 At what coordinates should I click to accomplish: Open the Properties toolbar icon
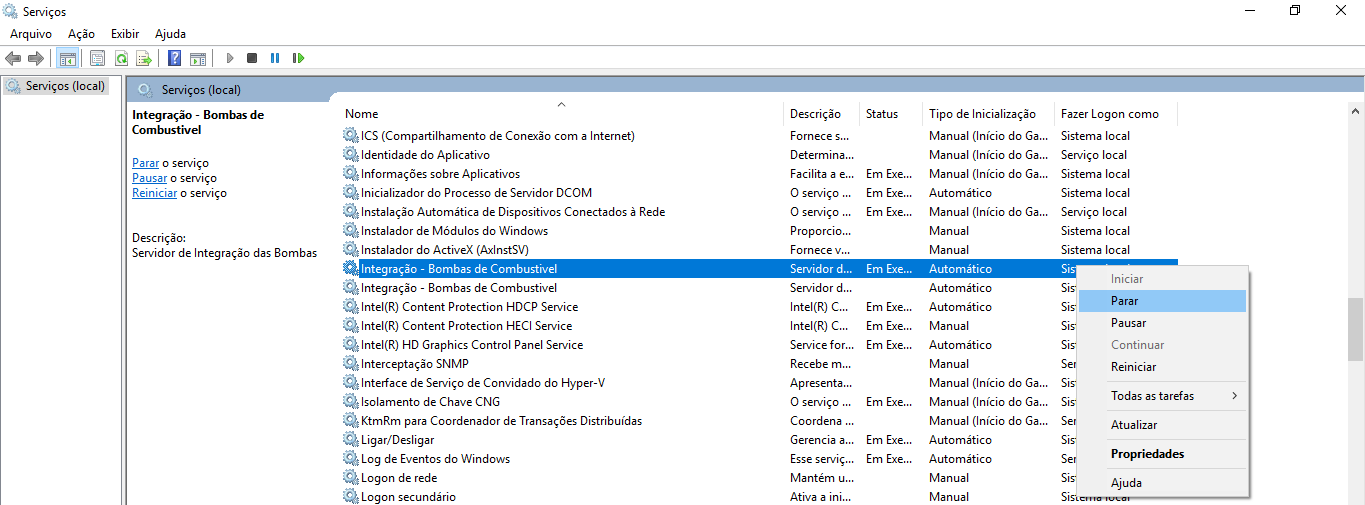click(98, 58)
